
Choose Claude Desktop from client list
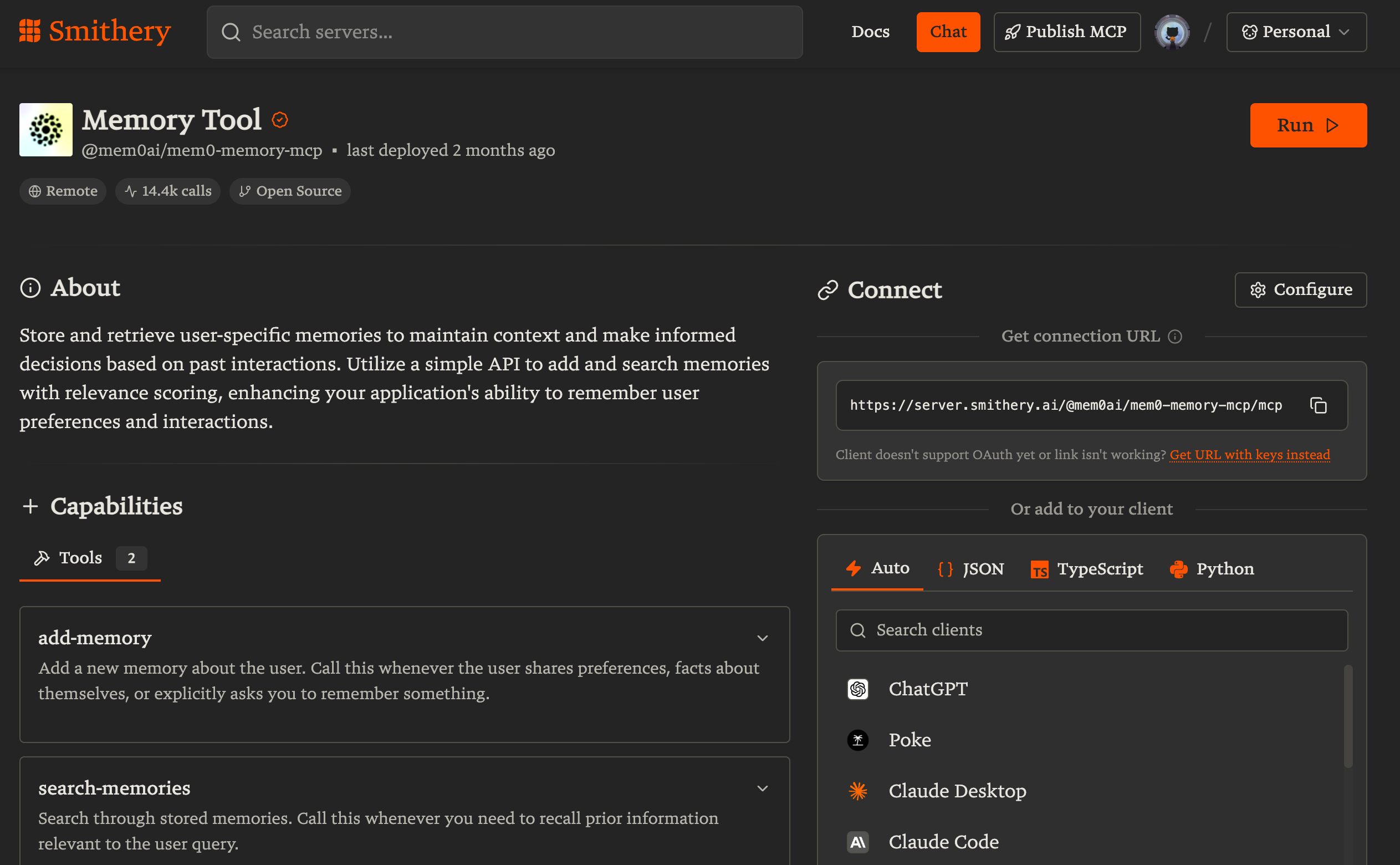point(957,791)
